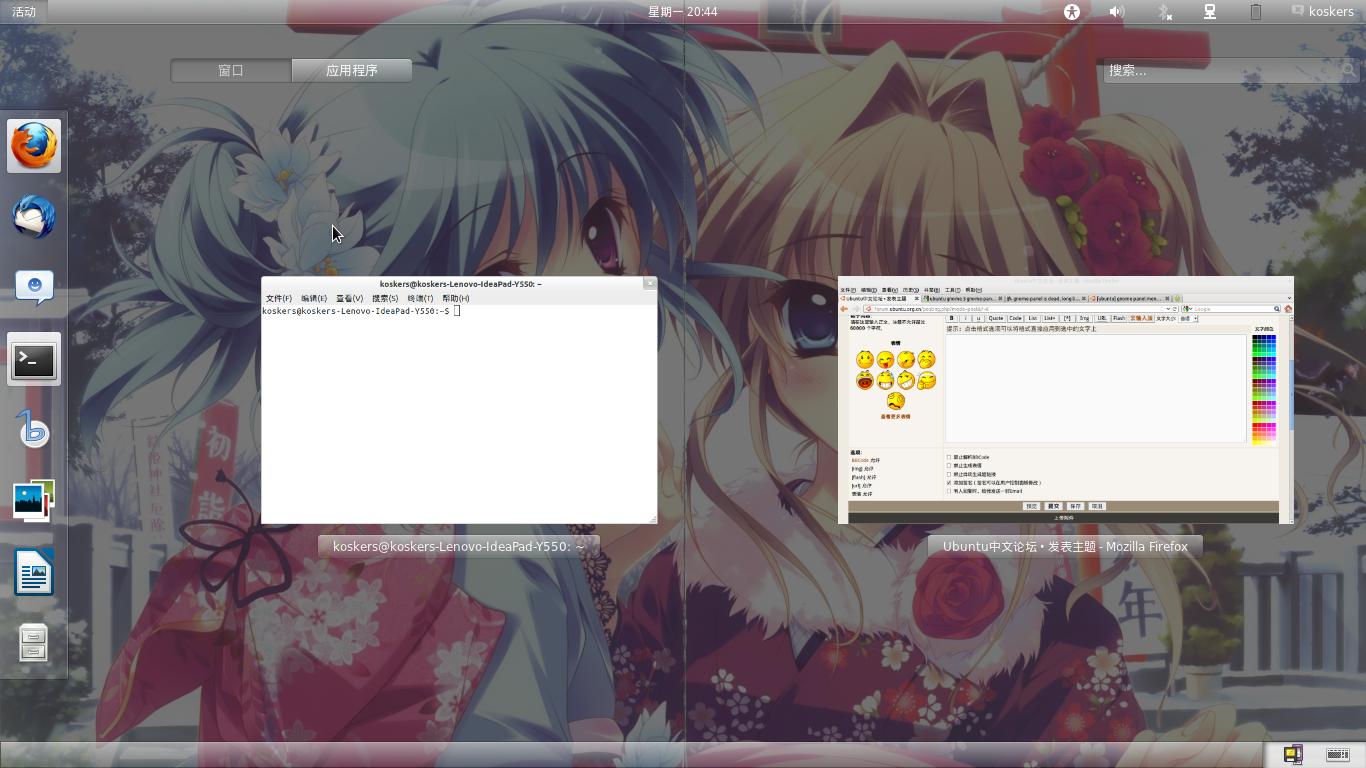Toggle the reply Email notification checkbox
This screenshot has height=768, width=1366.
[x=949, y=491]
